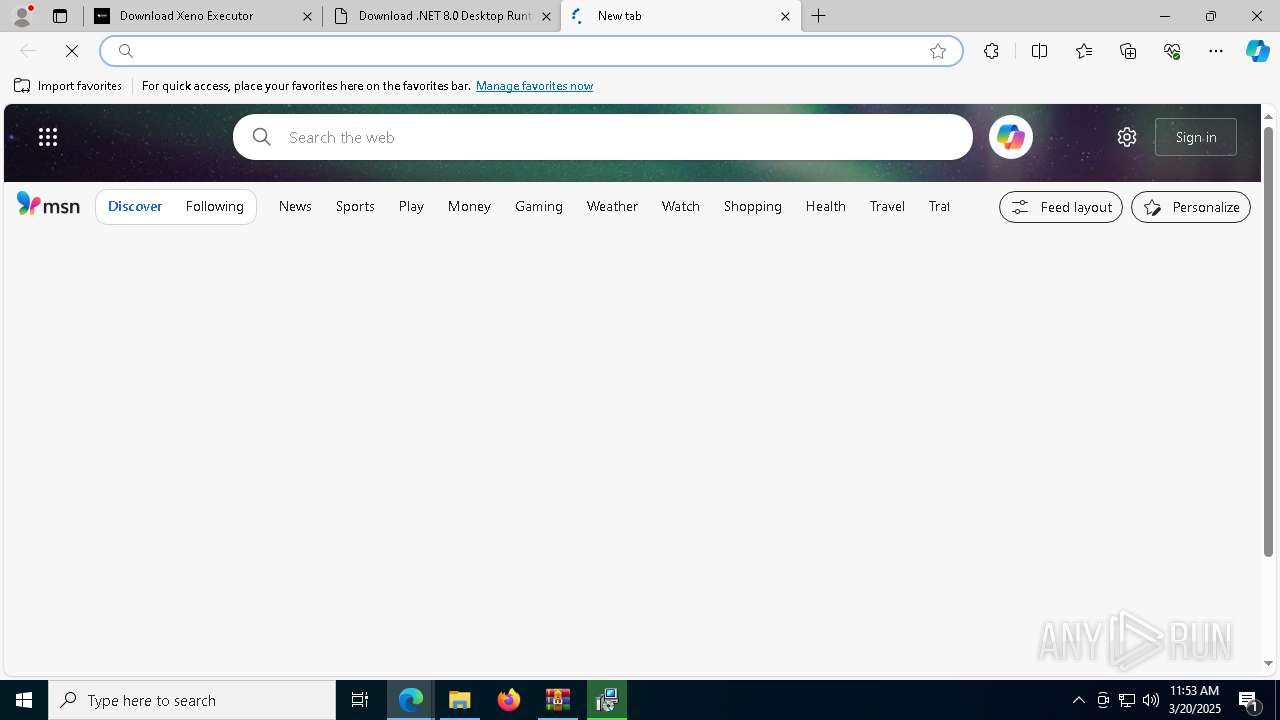The width and height of the screenshot is (1280, 720).
Task: Click the Search the web field
Action: [x=603, y=137]
